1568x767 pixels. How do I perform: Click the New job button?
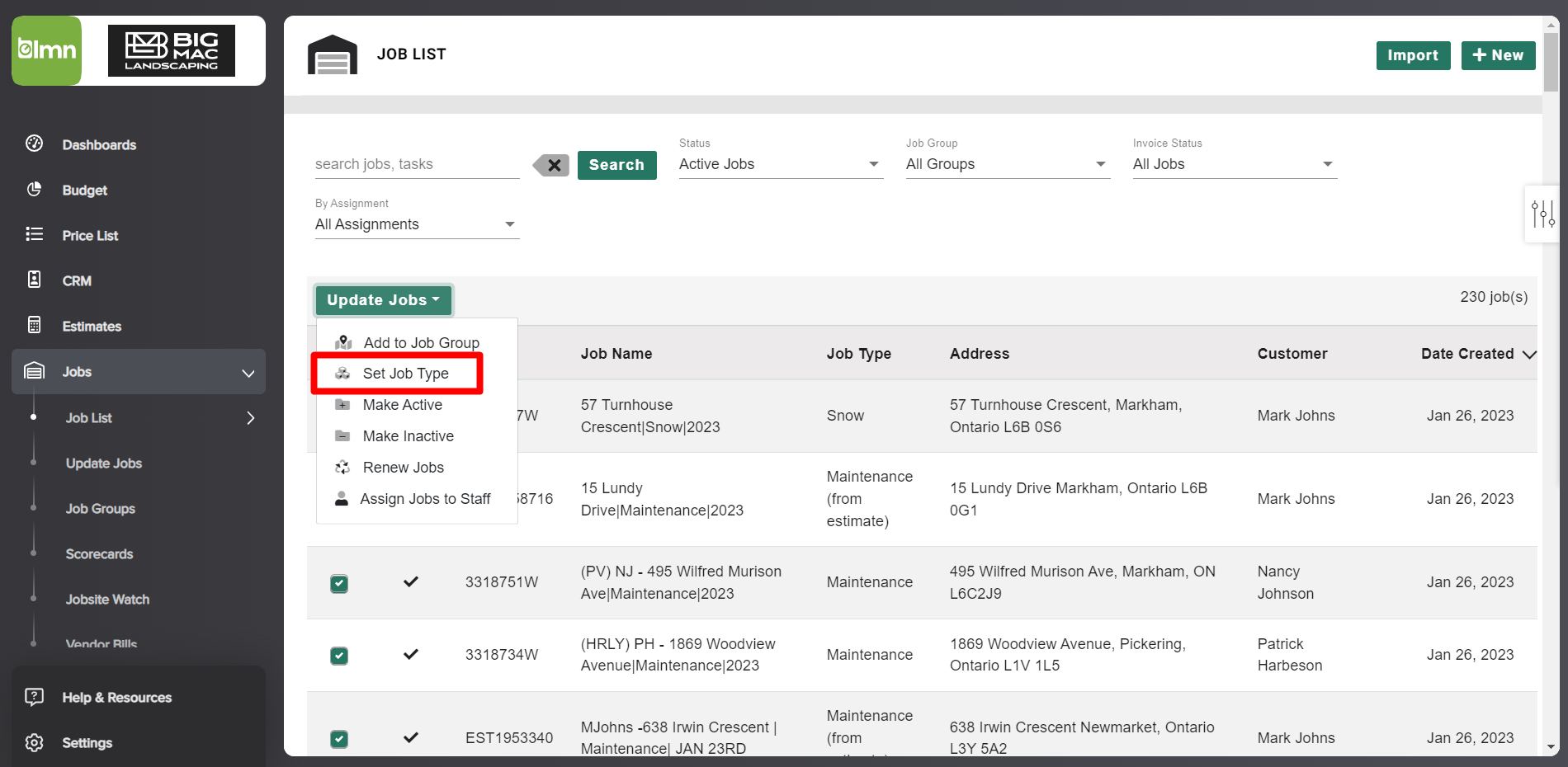coord(1498,55)
